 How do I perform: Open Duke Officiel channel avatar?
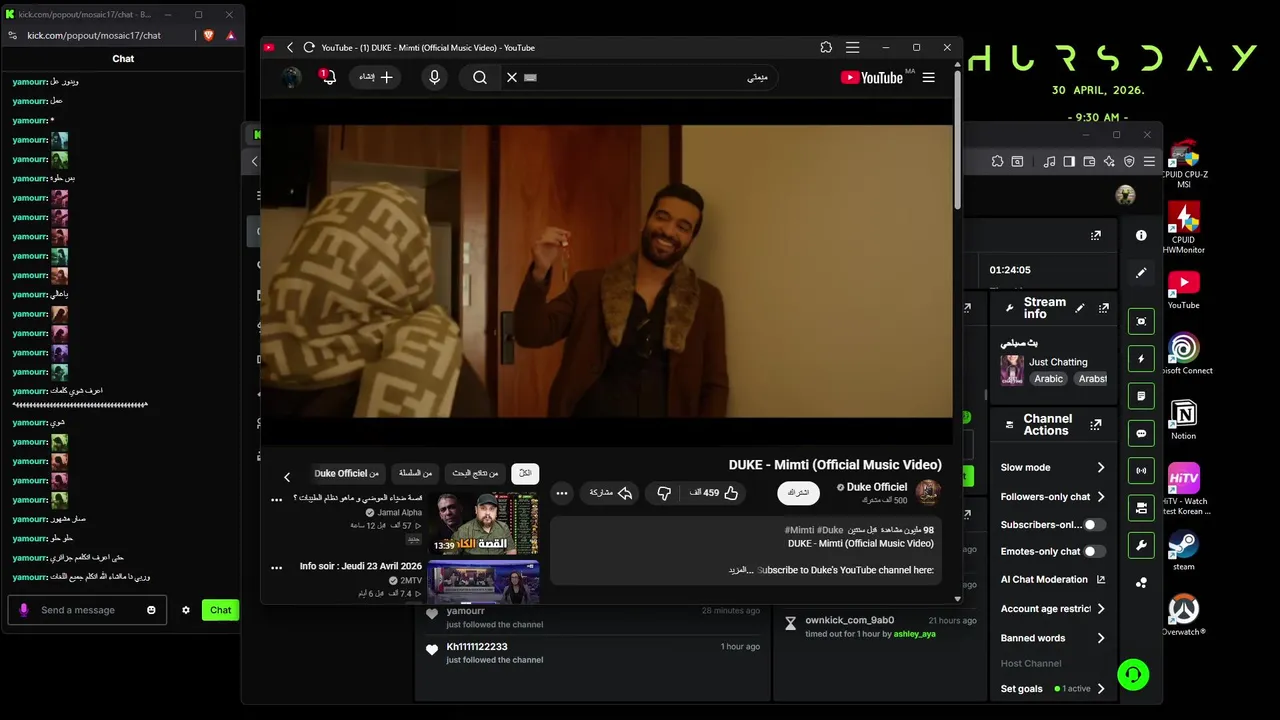(928, 492)
